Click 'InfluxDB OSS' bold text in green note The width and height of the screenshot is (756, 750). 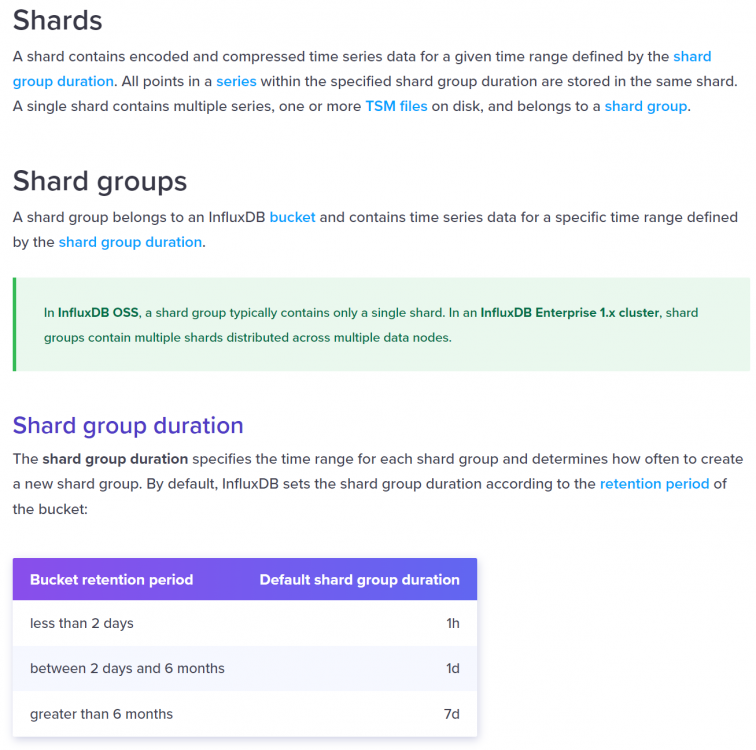pyautogui.click(x=98, y=313)
